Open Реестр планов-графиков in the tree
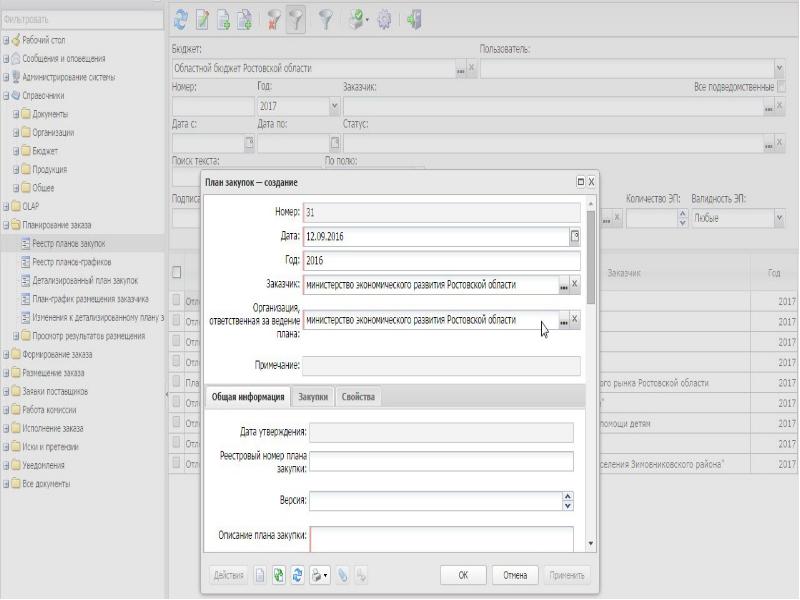 tap(71, 262)
